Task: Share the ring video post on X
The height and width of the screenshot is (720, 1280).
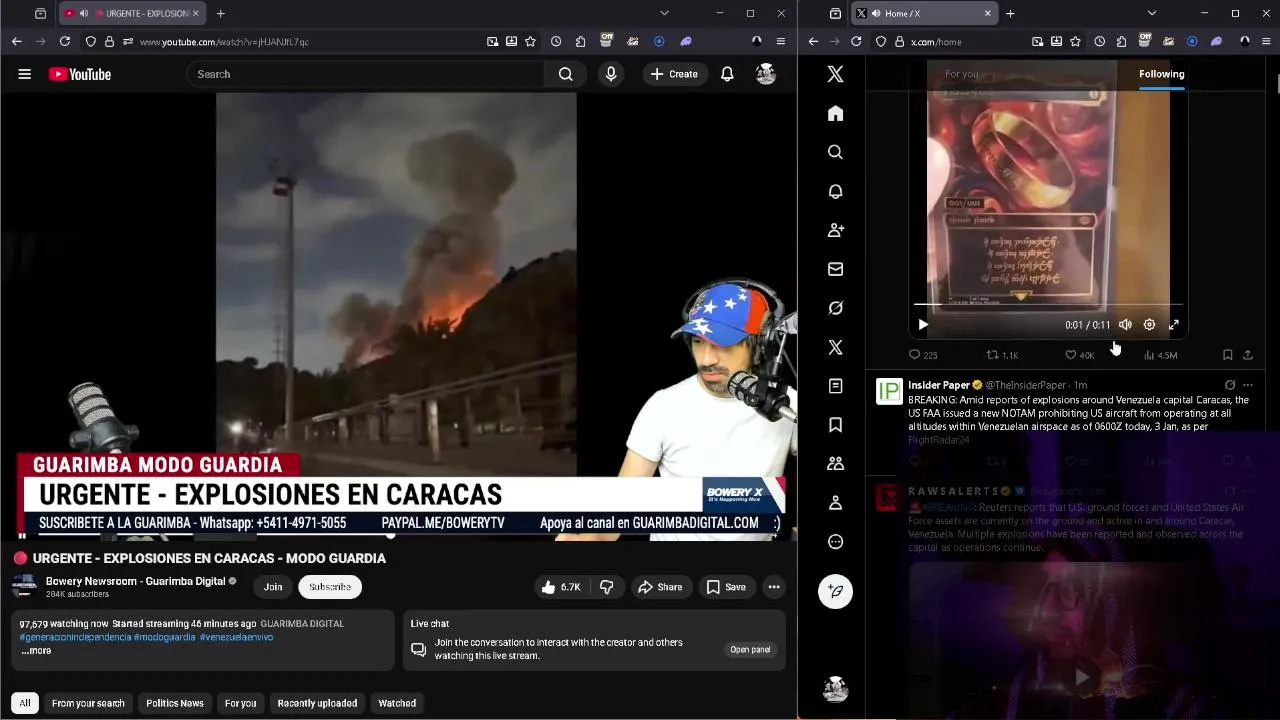Action: 1247,355
